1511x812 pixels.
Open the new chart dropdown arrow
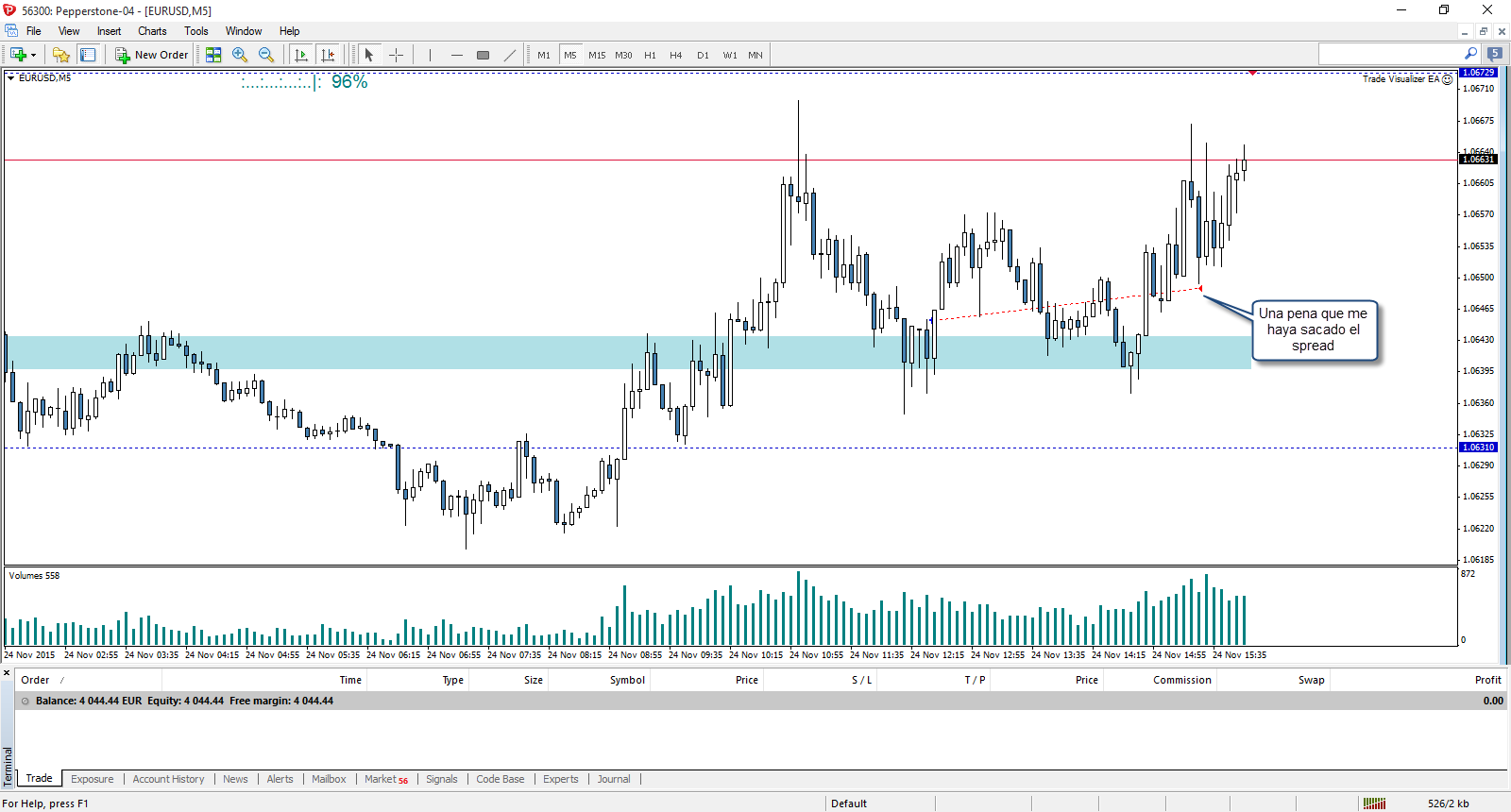tap(33, 55)
